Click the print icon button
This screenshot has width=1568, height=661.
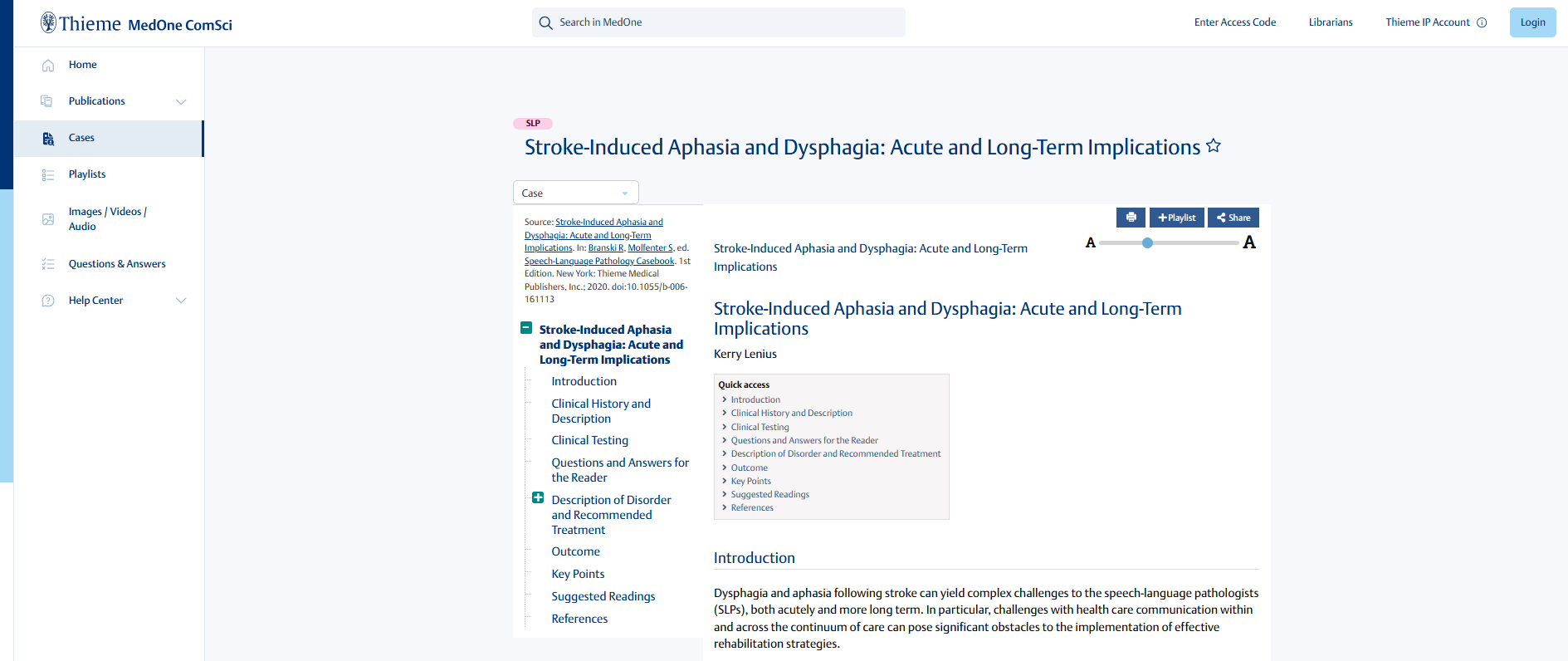[x=1131, y=218]
